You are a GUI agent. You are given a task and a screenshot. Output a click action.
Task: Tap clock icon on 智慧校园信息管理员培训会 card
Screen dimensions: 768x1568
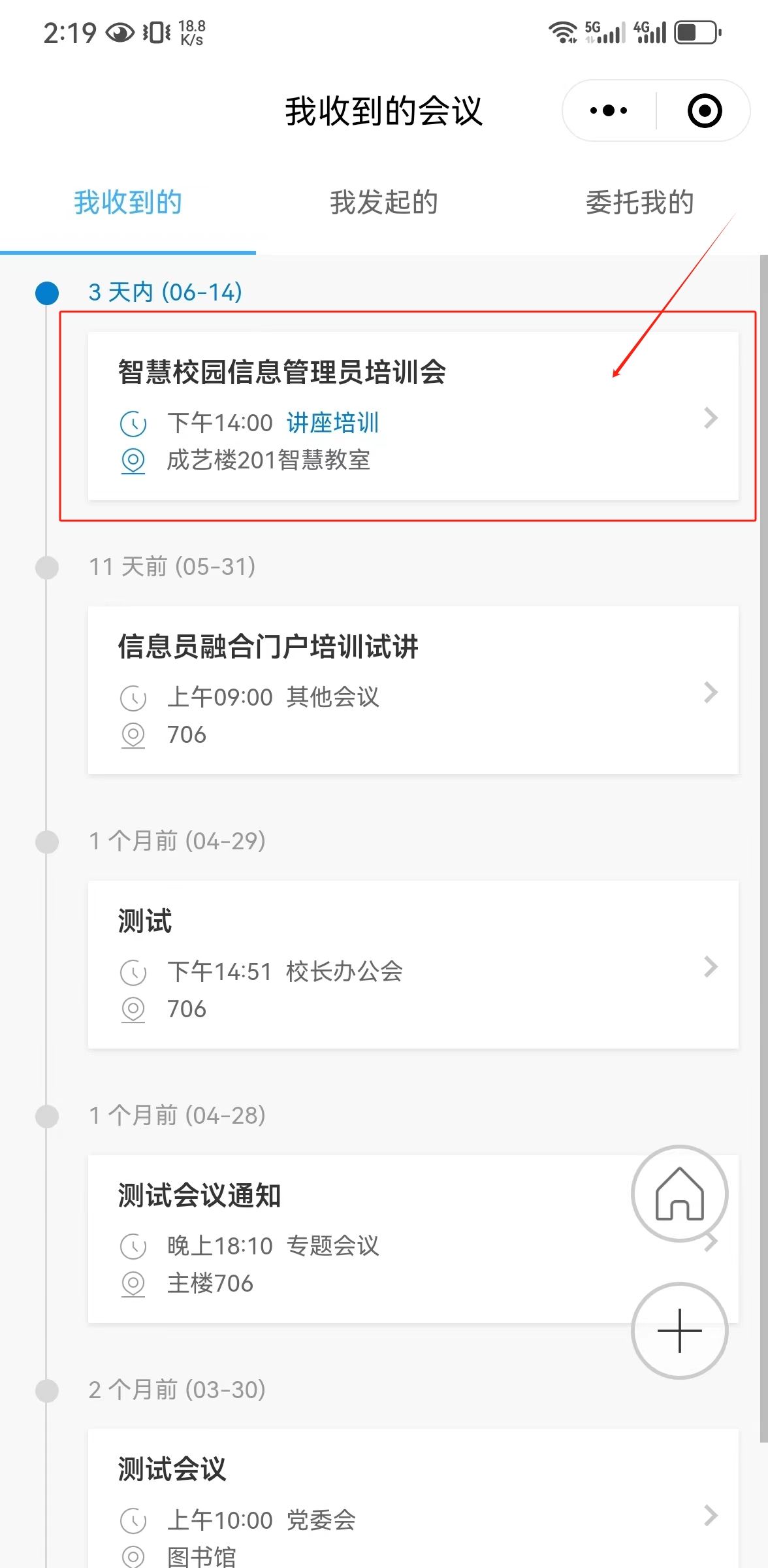pos(133,423)
